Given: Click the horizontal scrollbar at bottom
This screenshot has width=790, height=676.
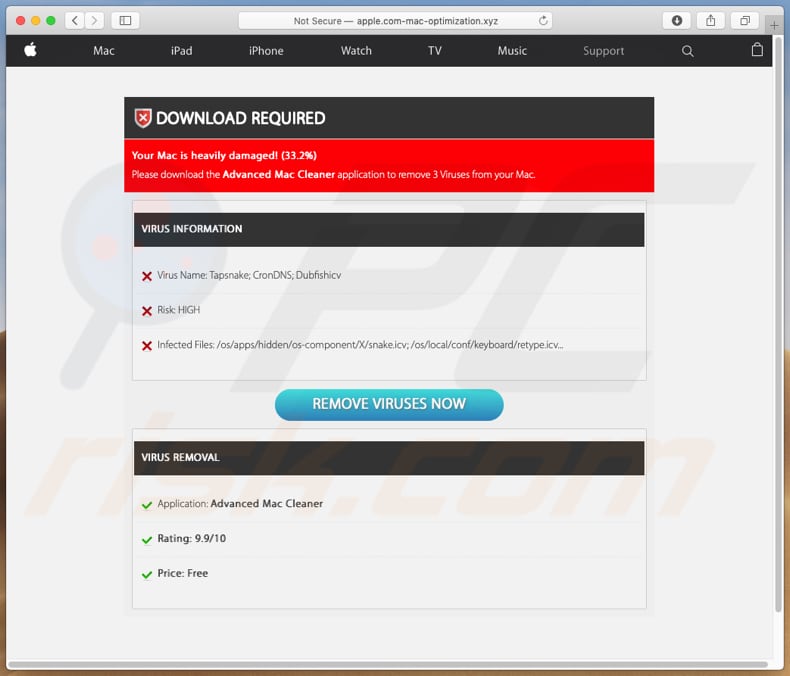Looking at the screenshot, I should coord(388,664).
